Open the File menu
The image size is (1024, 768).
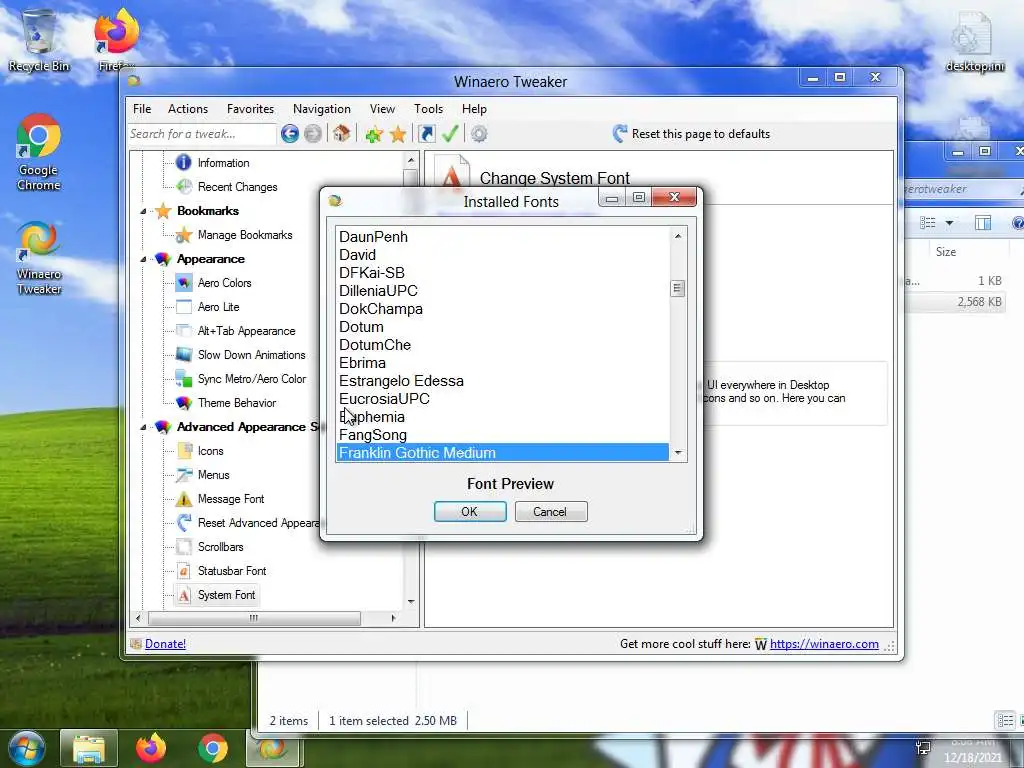coord(142,109)
